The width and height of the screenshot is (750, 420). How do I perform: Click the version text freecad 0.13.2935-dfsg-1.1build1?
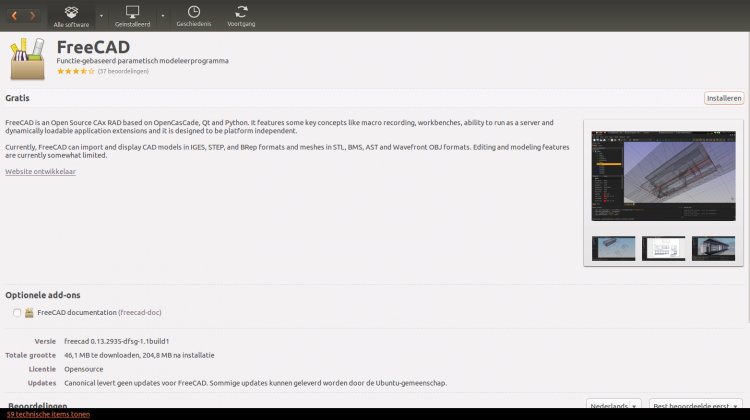tap(117, 341)
